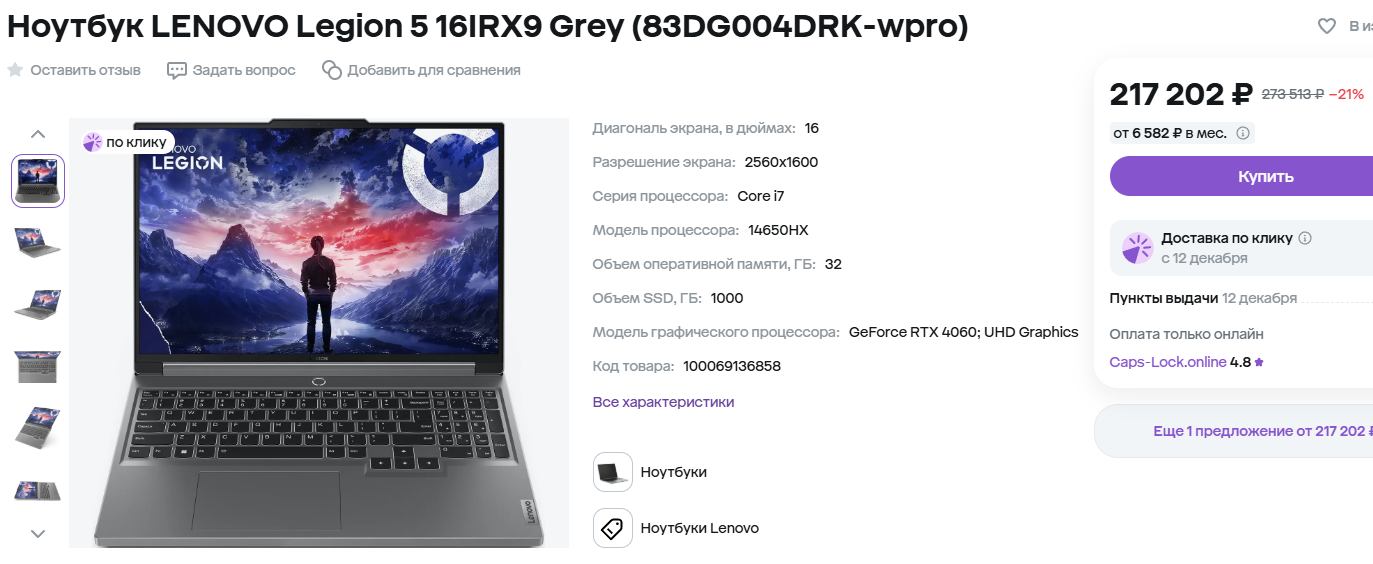1373x564 pixels.
Task: Show previous thumbnails with up chevron
Action: point(38,133)
